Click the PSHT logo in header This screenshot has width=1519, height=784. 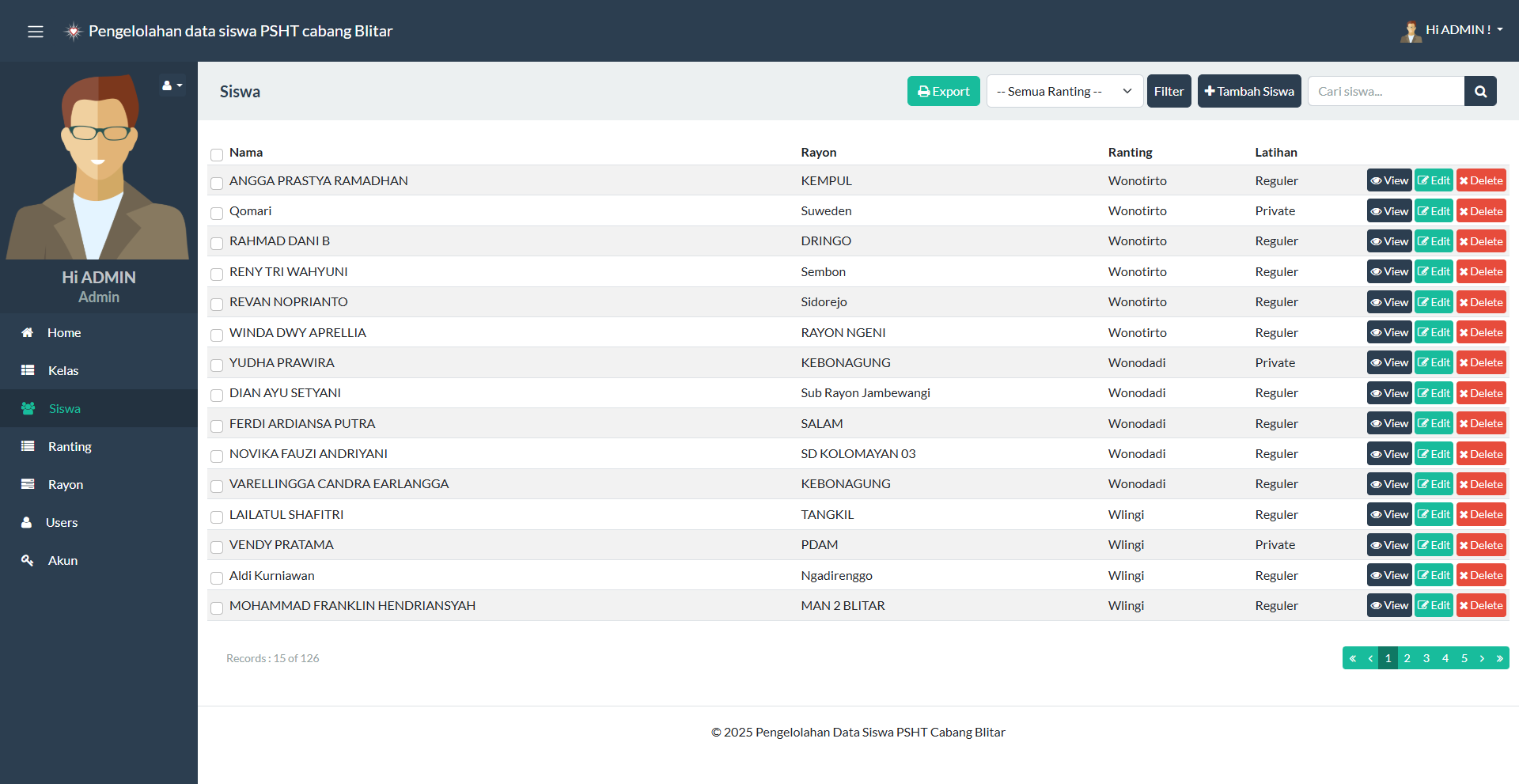(74, 32)
